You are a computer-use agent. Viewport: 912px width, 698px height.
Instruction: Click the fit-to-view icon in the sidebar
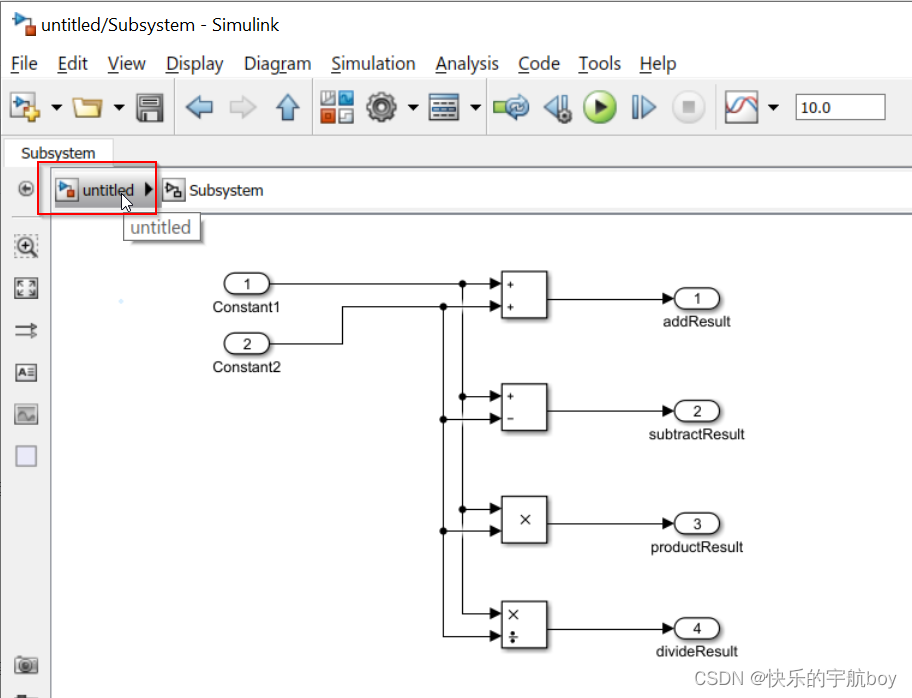[x=24, y=288]
